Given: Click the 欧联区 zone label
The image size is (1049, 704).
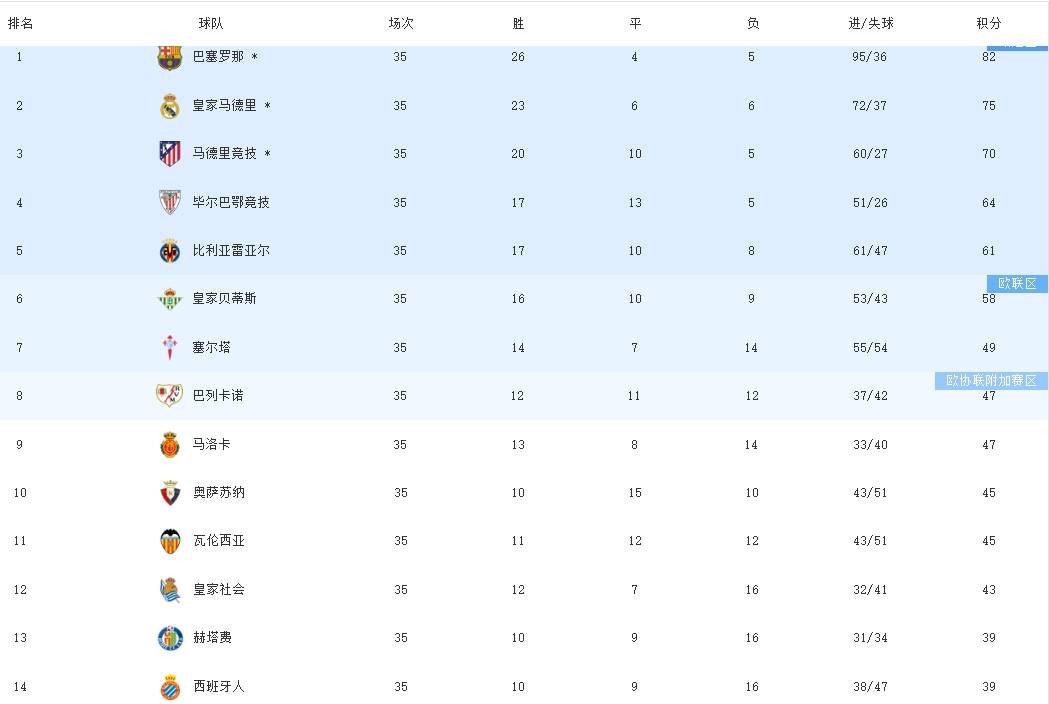Looking at the screenshot, I should click(x=1016, y=283).
